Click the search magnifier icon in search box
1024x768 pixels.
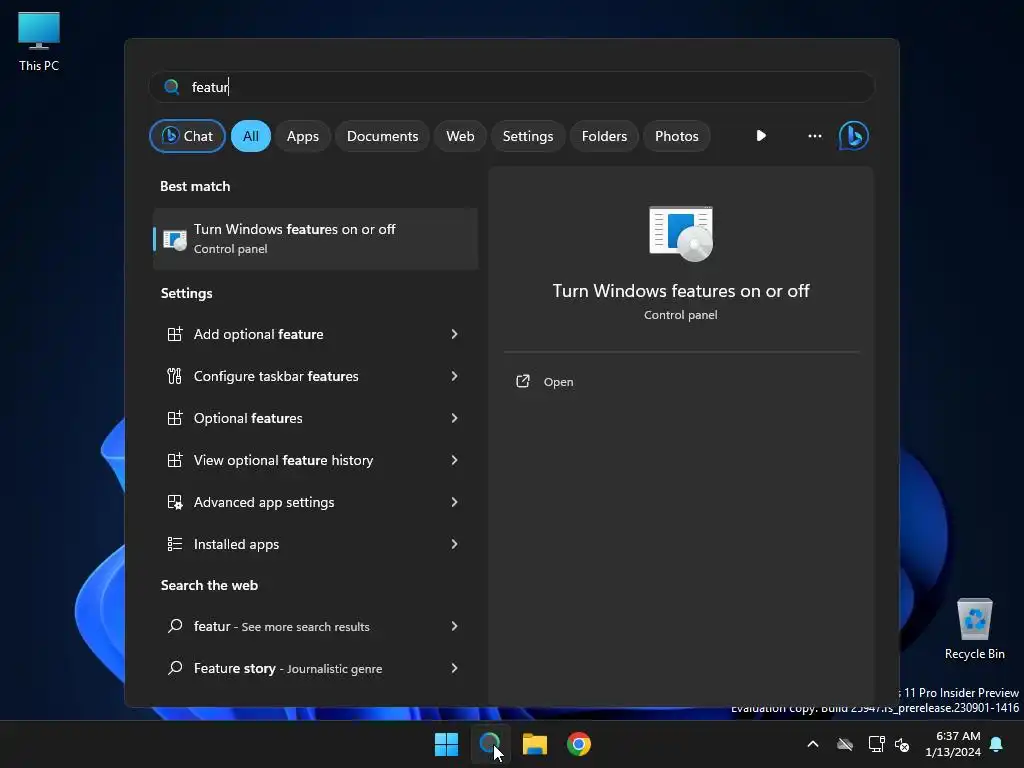coord(171,87)
